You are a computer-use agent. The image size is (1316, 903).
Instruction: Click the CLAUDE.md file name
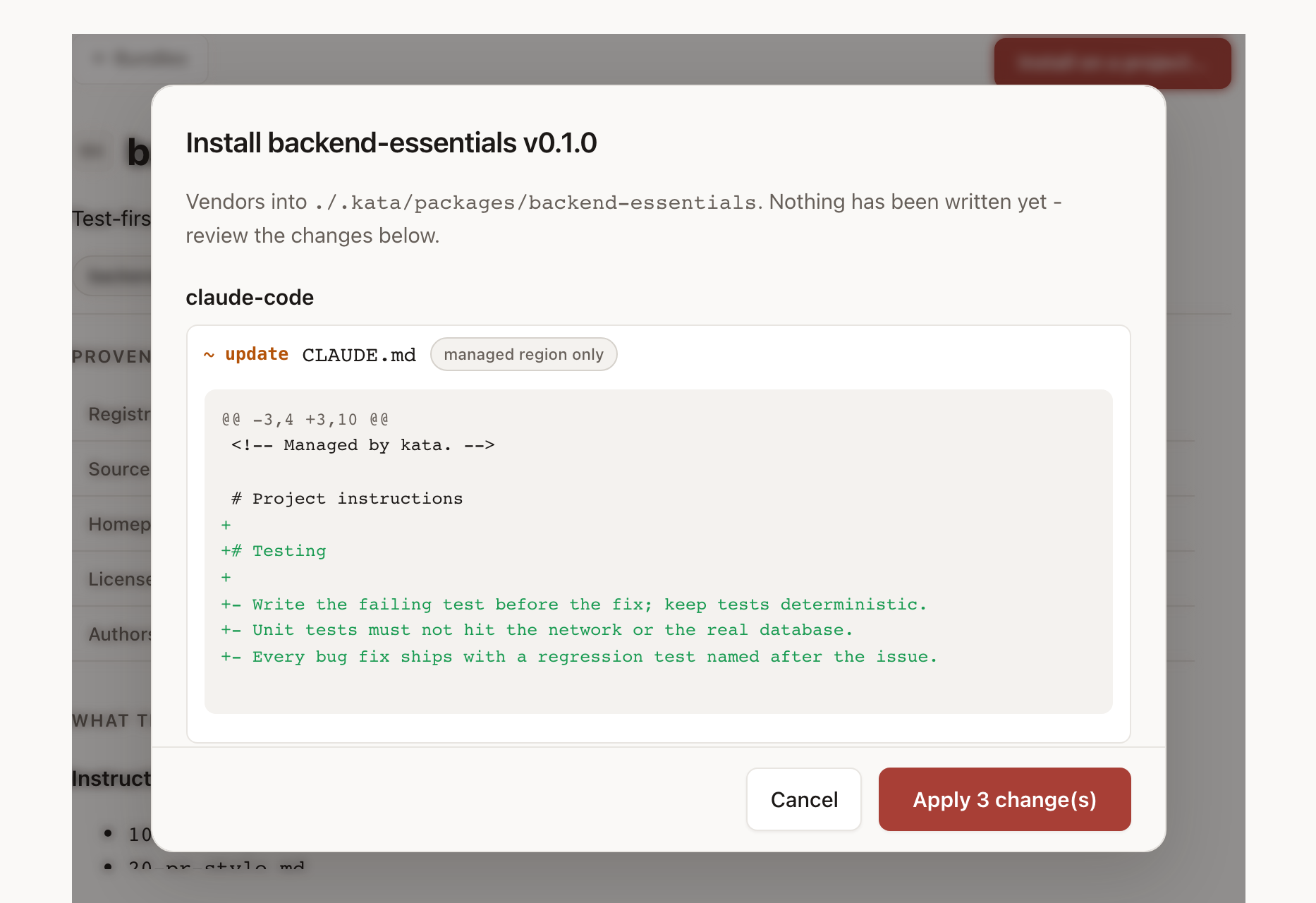point(359,355)
